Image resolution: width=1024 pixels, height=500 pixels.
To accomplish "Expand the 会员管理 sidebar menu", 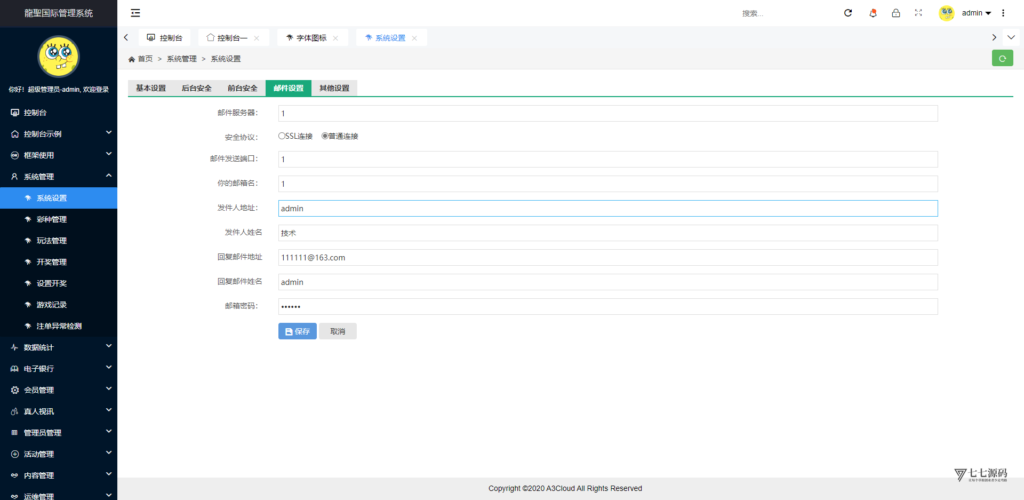I will click(58, 390).
